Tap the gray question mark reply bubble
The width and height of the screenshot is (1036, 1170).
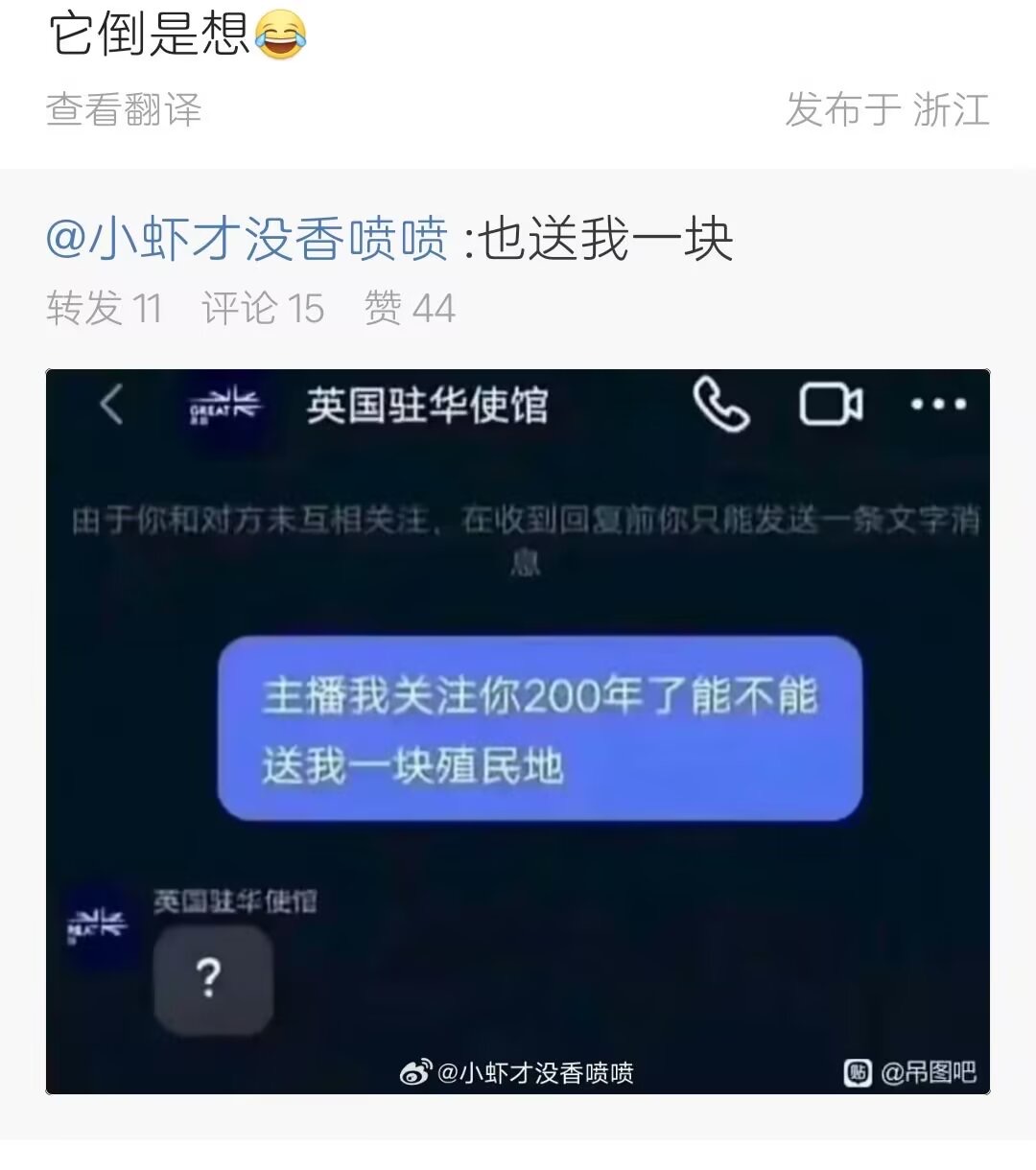(x=213, y=979)
